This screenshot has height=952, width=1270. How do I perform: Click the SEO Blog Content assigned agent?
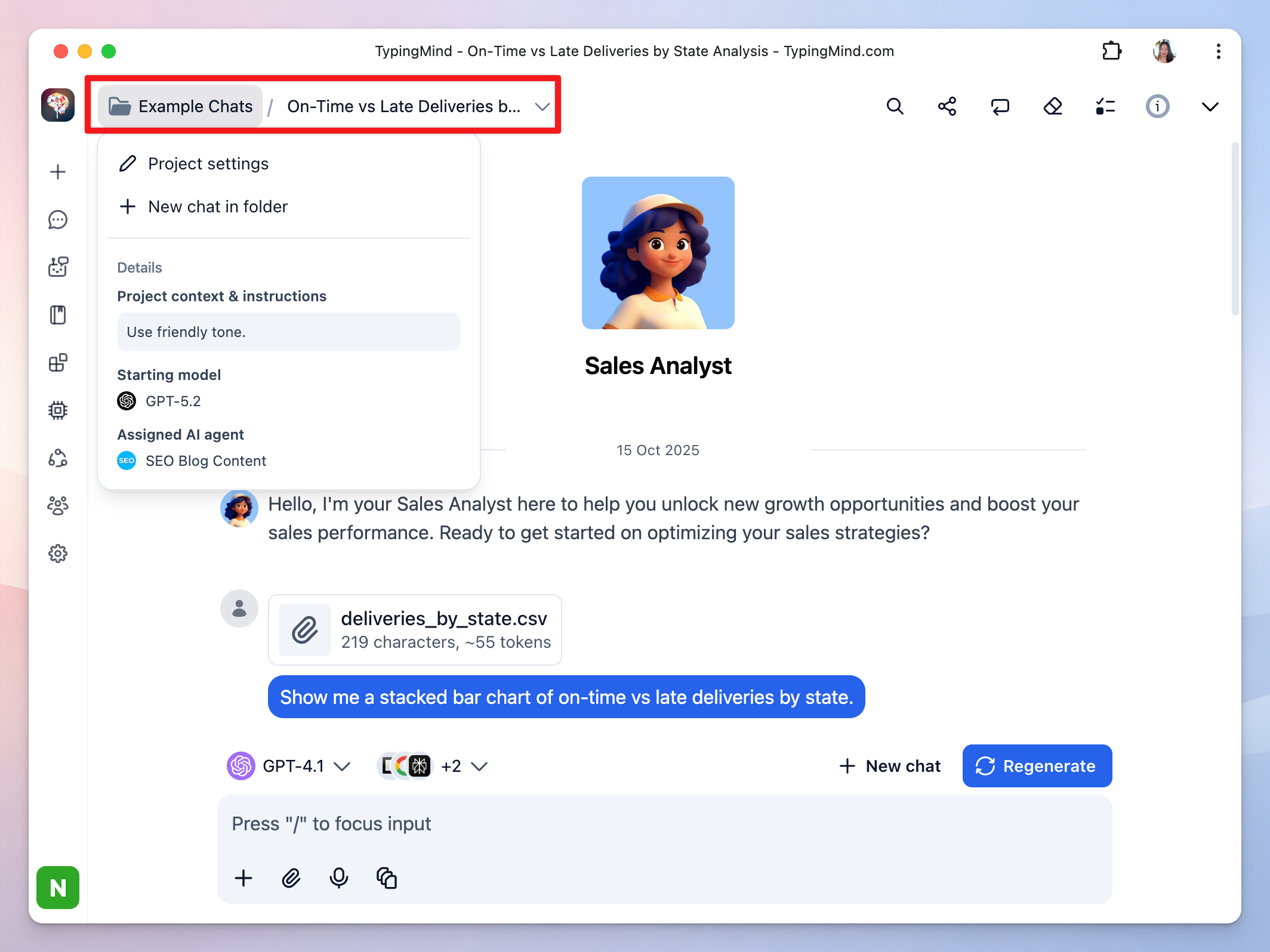[192, 460]
